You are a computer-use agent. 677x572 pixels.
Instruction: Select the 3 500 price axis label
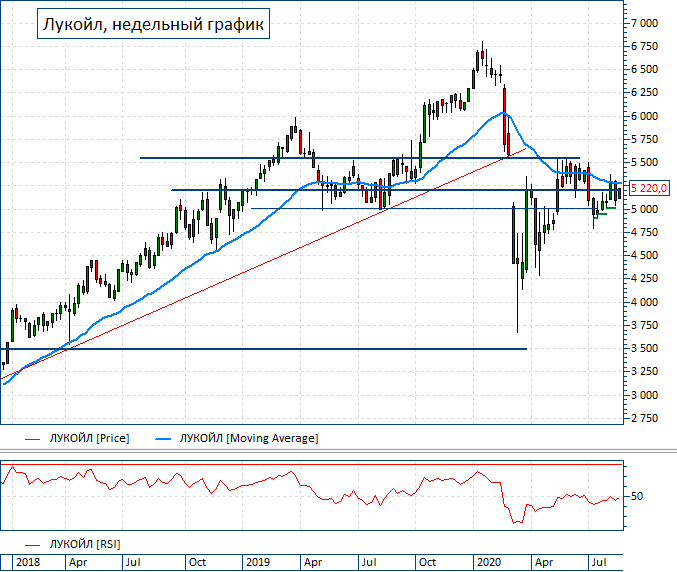(645, 348)
